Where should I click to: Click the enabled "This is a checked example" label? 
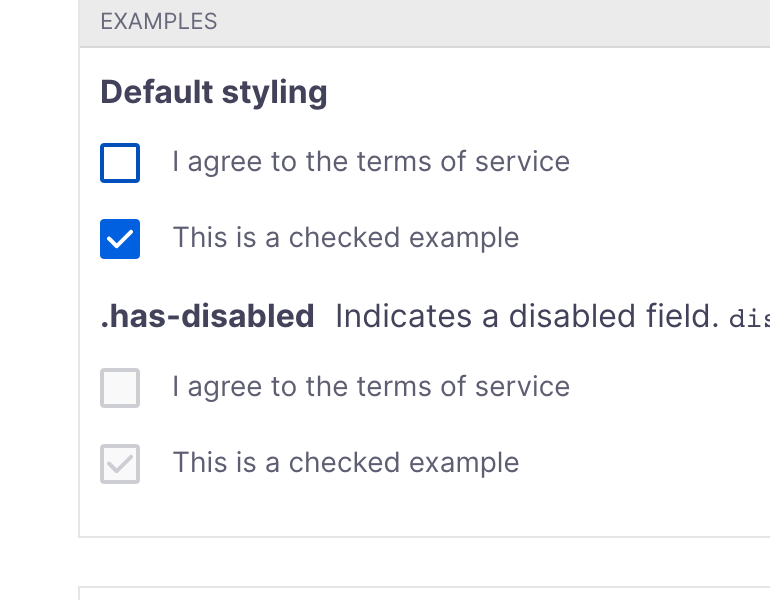[345, 238]
